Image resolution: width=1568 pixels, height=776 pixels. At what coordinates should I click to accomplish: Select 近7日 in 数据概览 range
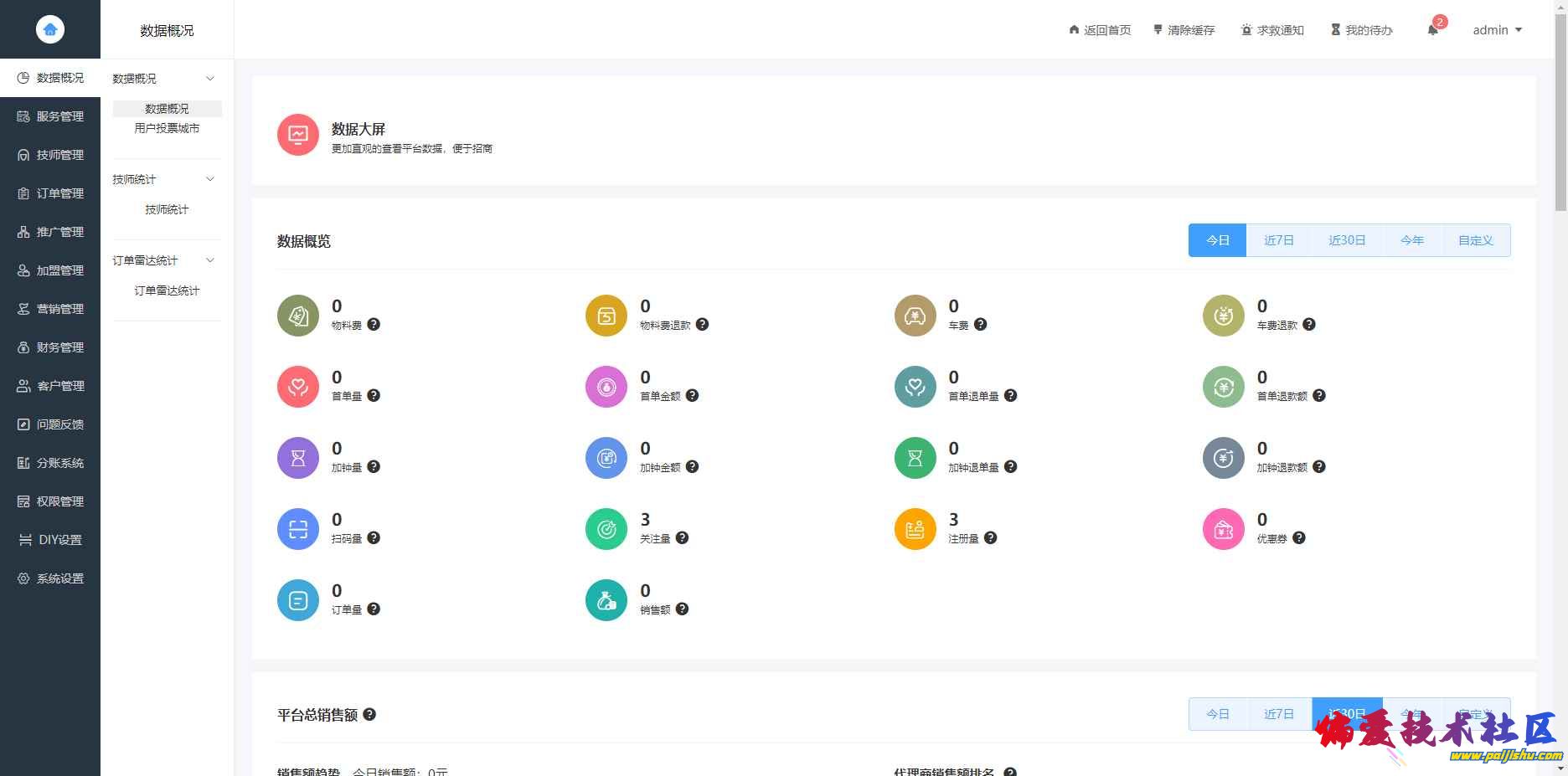tap(1278, 240)
